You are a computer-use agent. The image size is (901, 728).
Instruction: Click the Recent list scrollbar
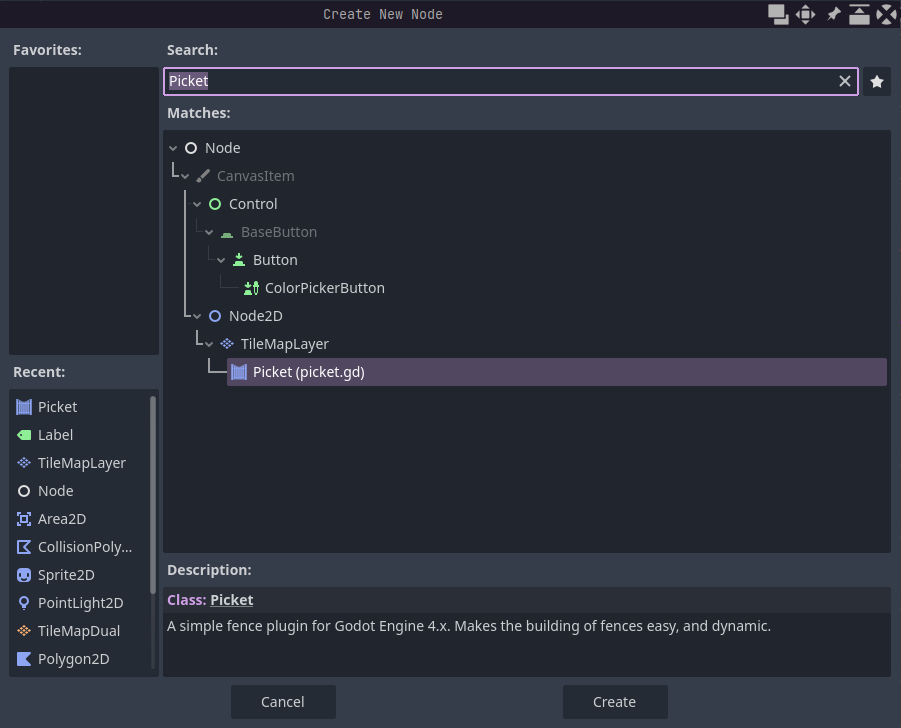[153, 494]
